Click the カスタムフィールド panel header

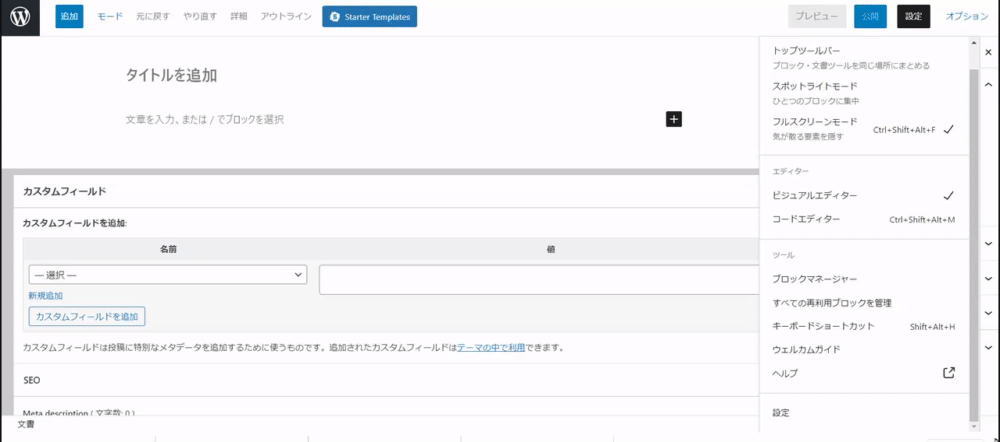[x=386, y=191]
